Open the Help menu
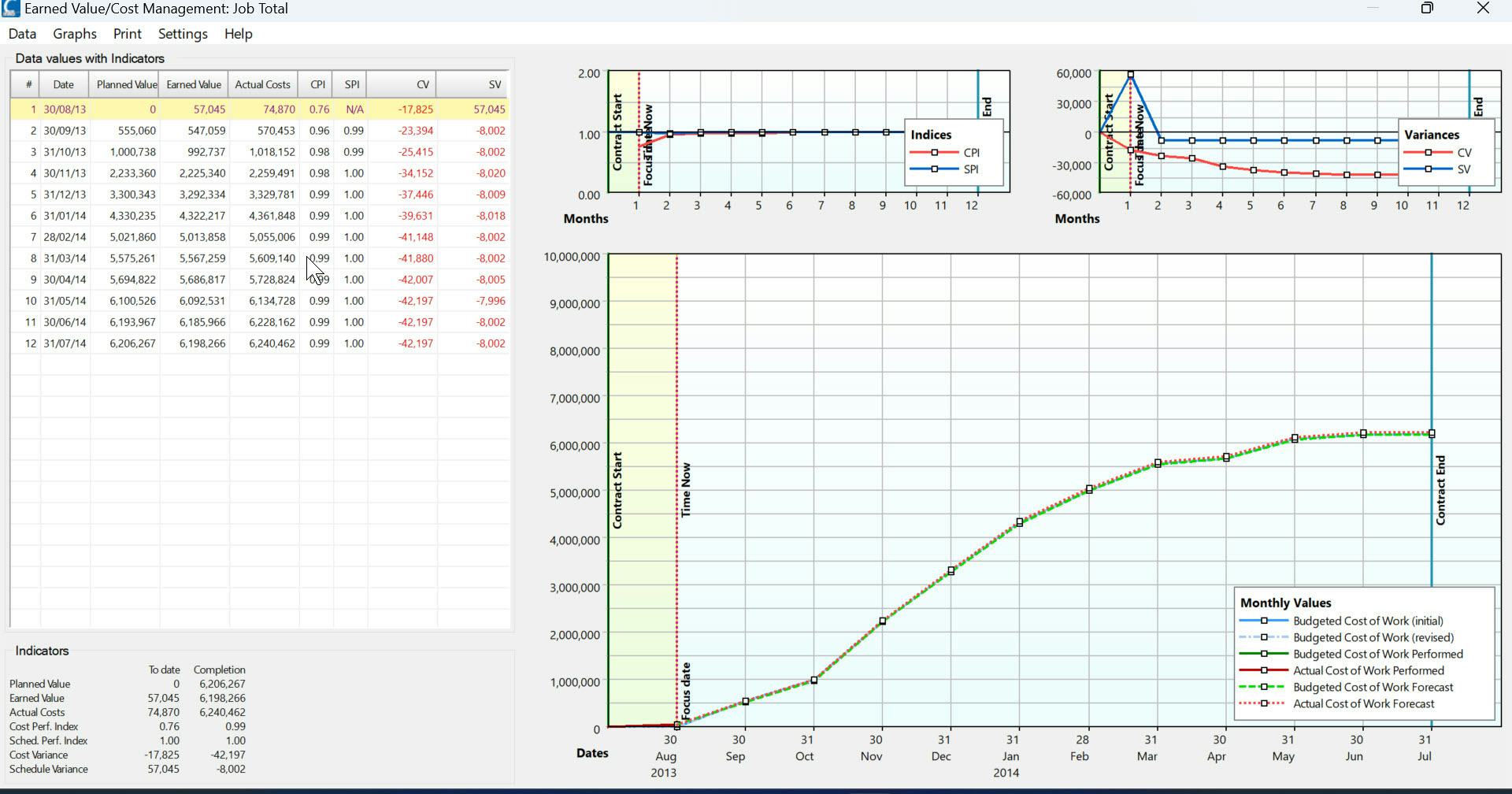The width and height of the screenshot is (1512, 794). pyautogui.click(x=238, y=34)
